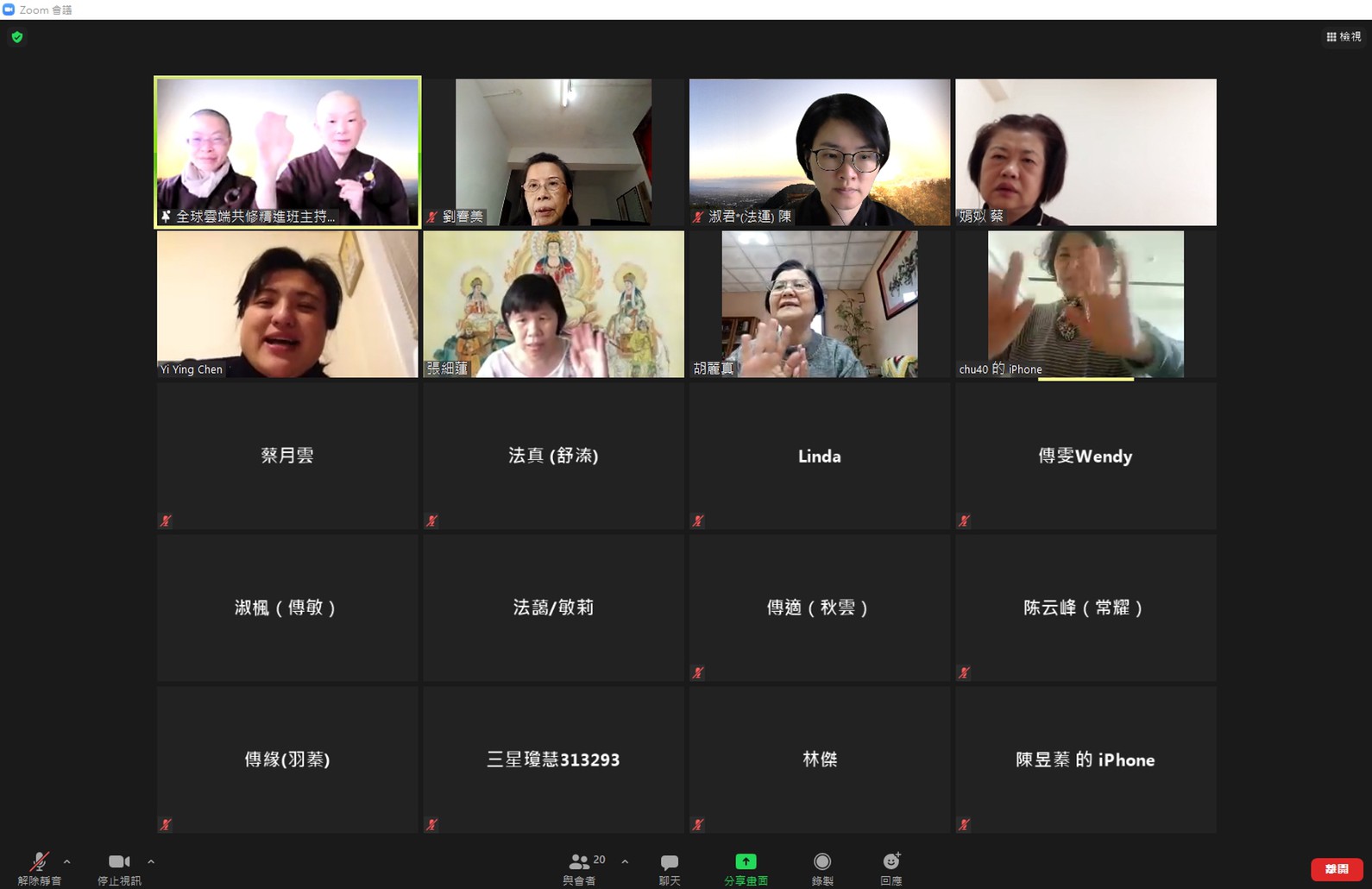
Task: Open the reactions smiley icon
Action: pyautogui.click(x=891, y=861)
